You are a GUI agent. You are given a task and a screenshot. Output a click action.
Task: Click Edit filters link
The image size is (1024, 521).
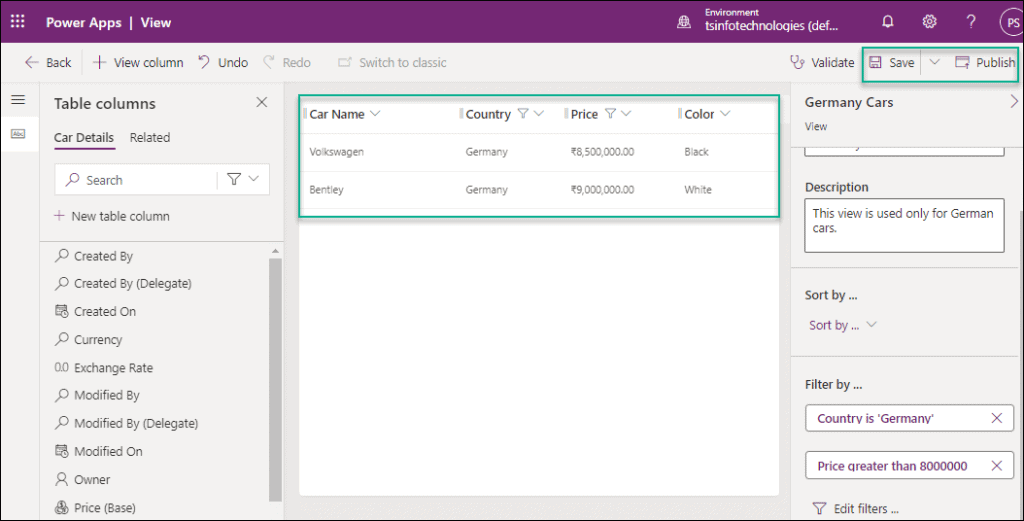[x=856, y=509]
